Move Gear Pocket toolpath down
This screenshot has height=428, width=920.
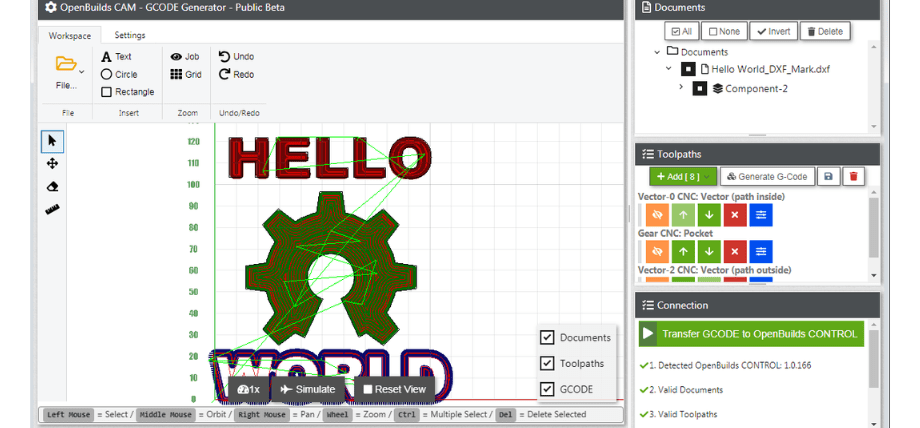coord(709,252)
